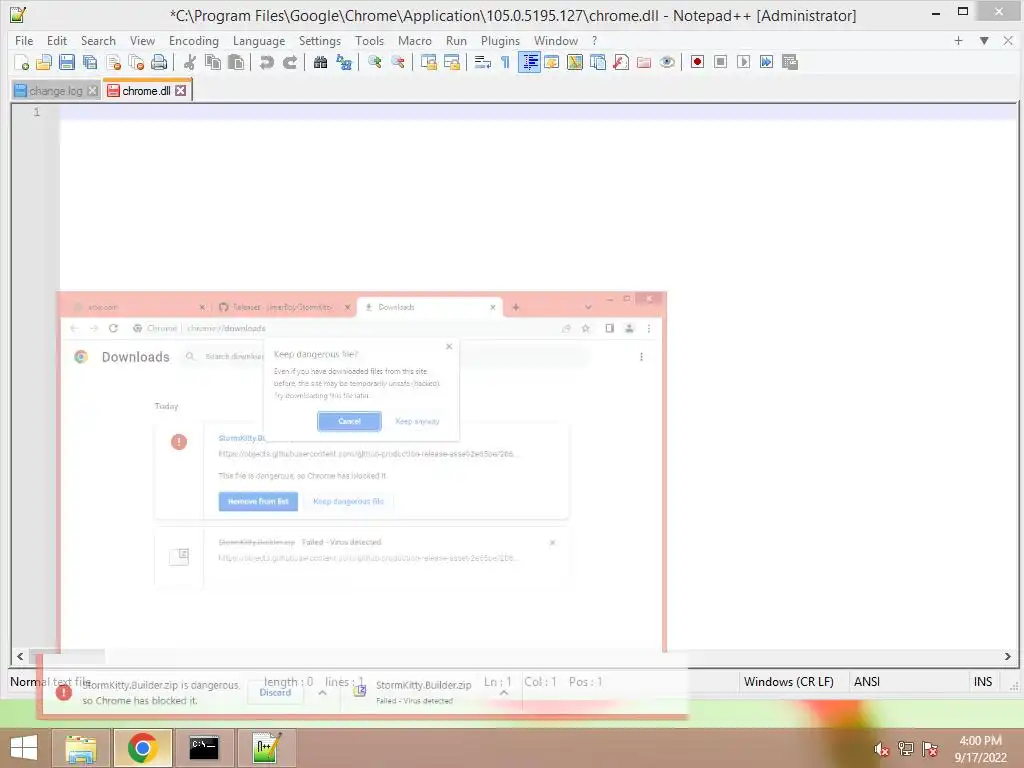Open Command Prompt from taskbar
Viewport: 1024px width, 768px height.
204,748
